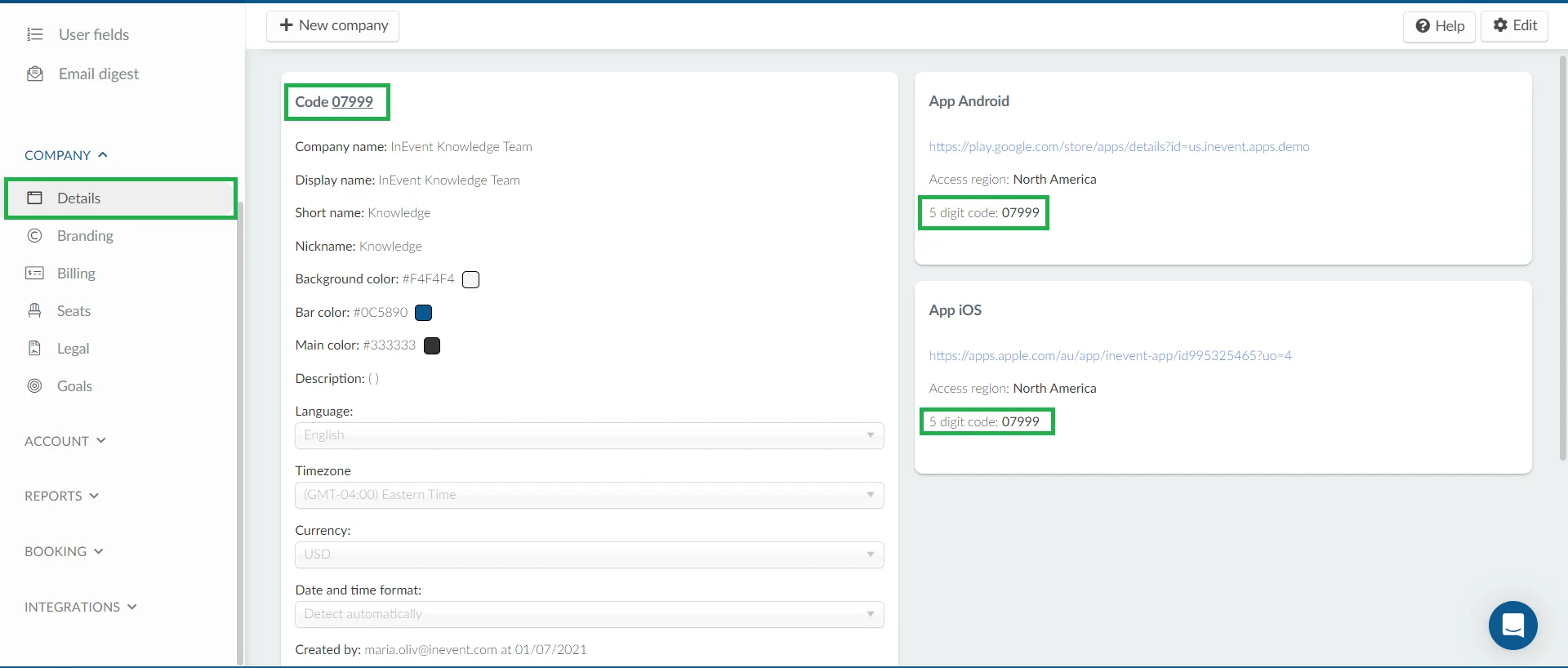Click Created by maria.oliv@inevent.com text
The height and width of the screenshot is (668, 1568).
pos(441,650)
